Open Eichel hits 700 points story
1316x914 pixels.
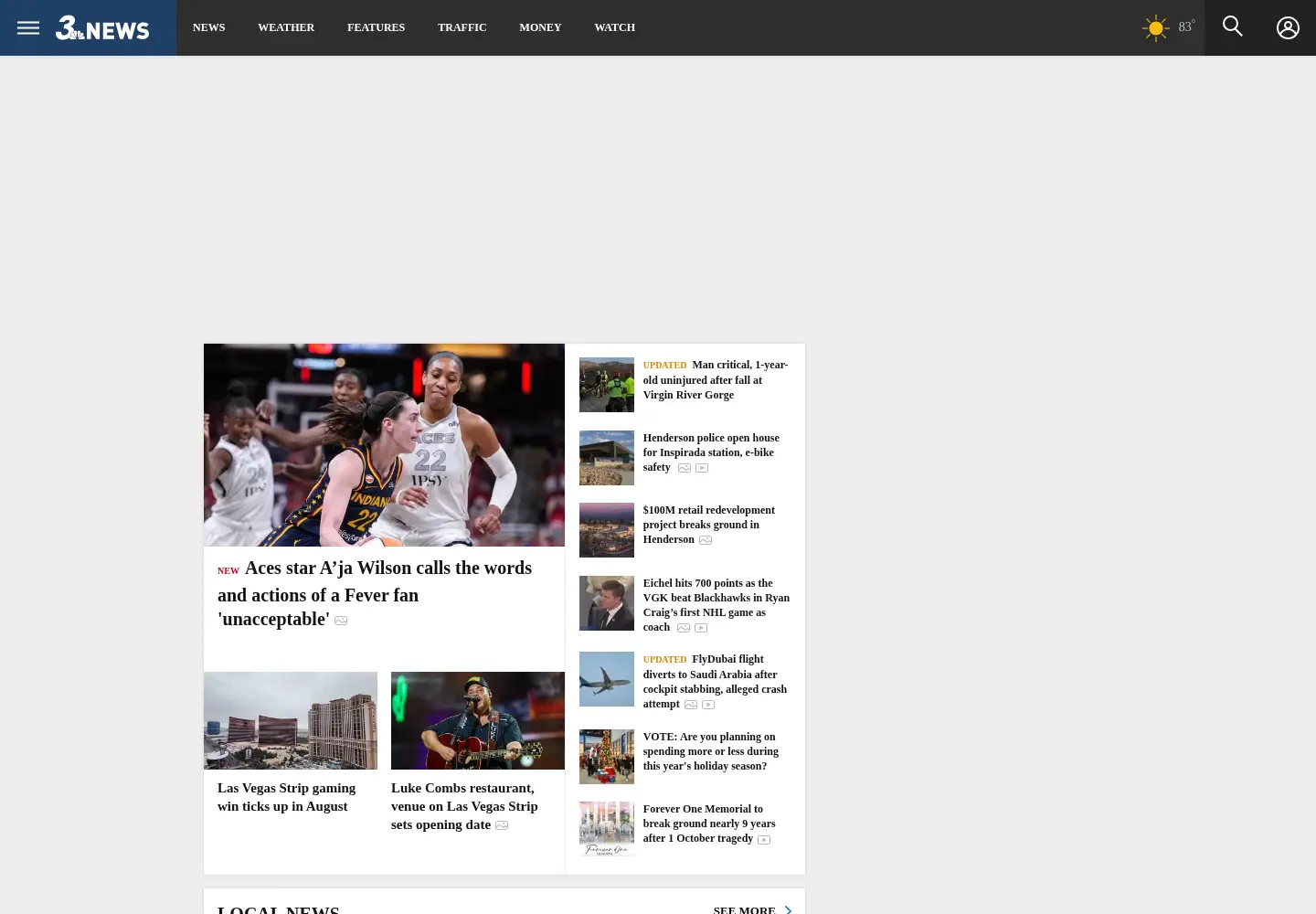716,605
